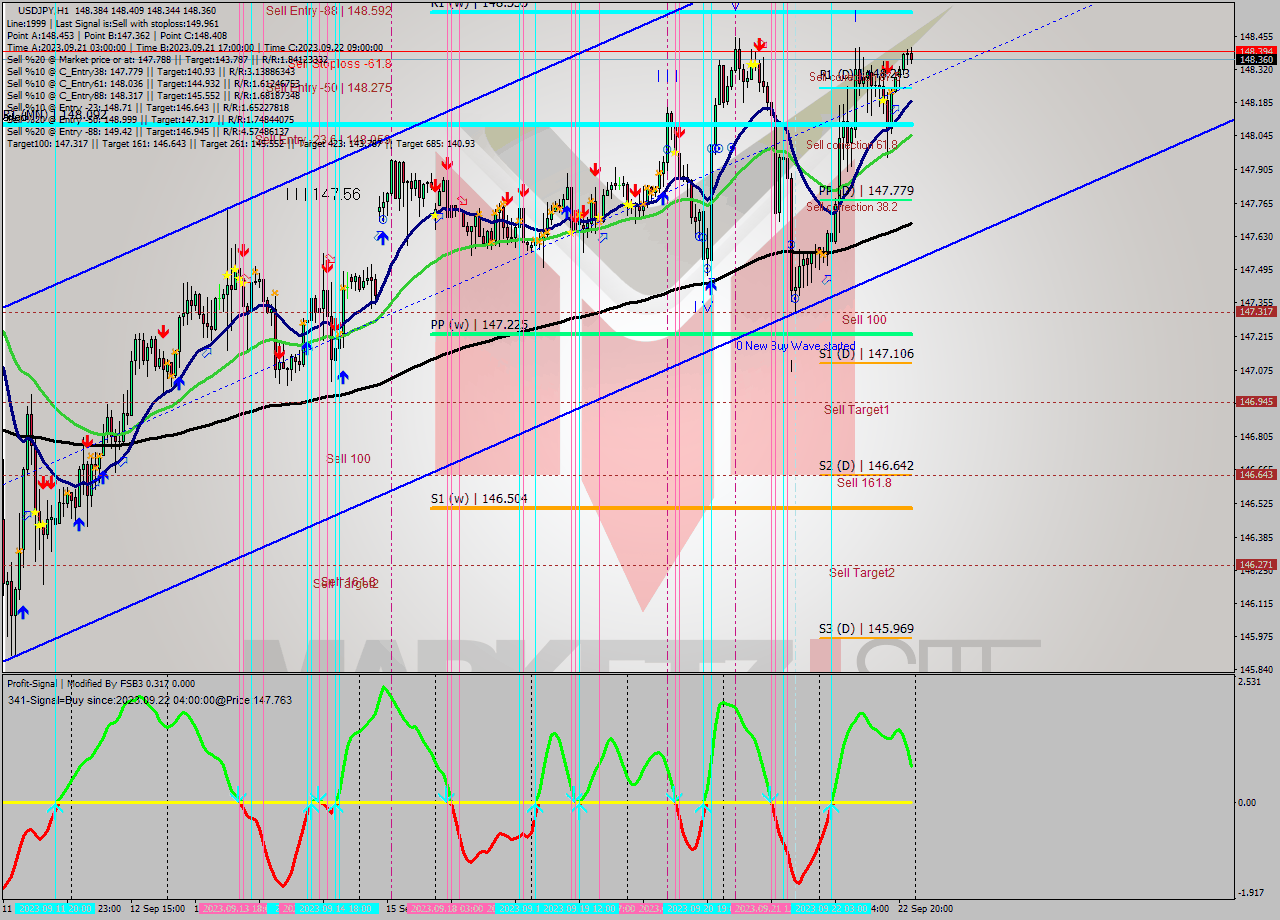The width and height of the screenshot is (1280, 920).
Task: Click the 'Target100: 147.317' targets line
Action: (x=241, y=143)
